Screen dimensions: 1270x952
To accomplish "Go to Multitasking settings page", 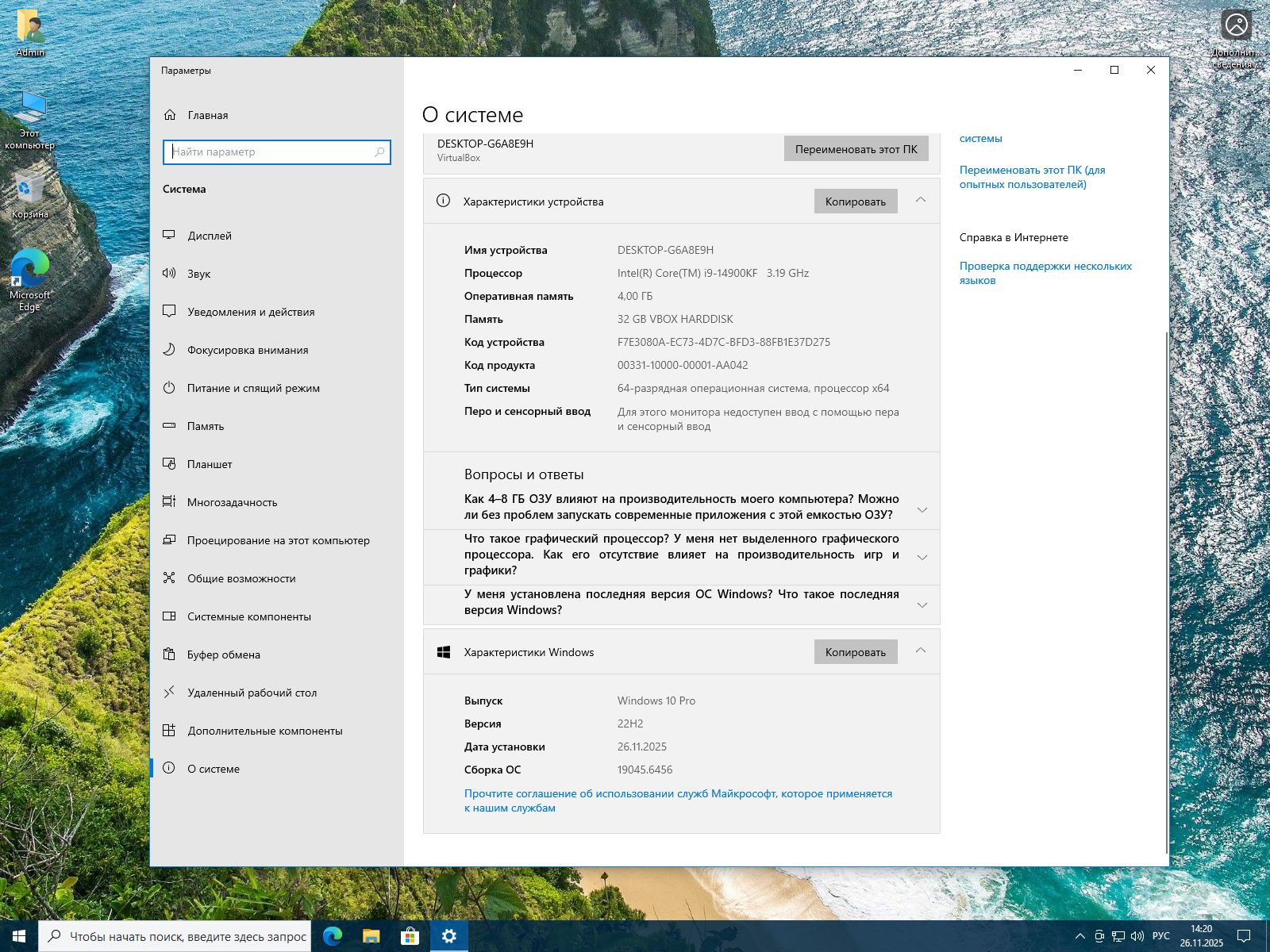I will click(232, 502).
